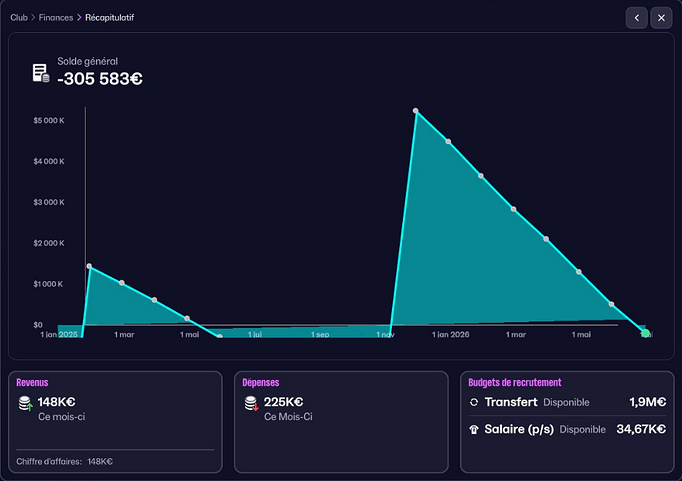This screenshot has height=481, width=682.
Task: Click the first peak data point near 1 jan 2025
Action: click(x=89, y=266)
